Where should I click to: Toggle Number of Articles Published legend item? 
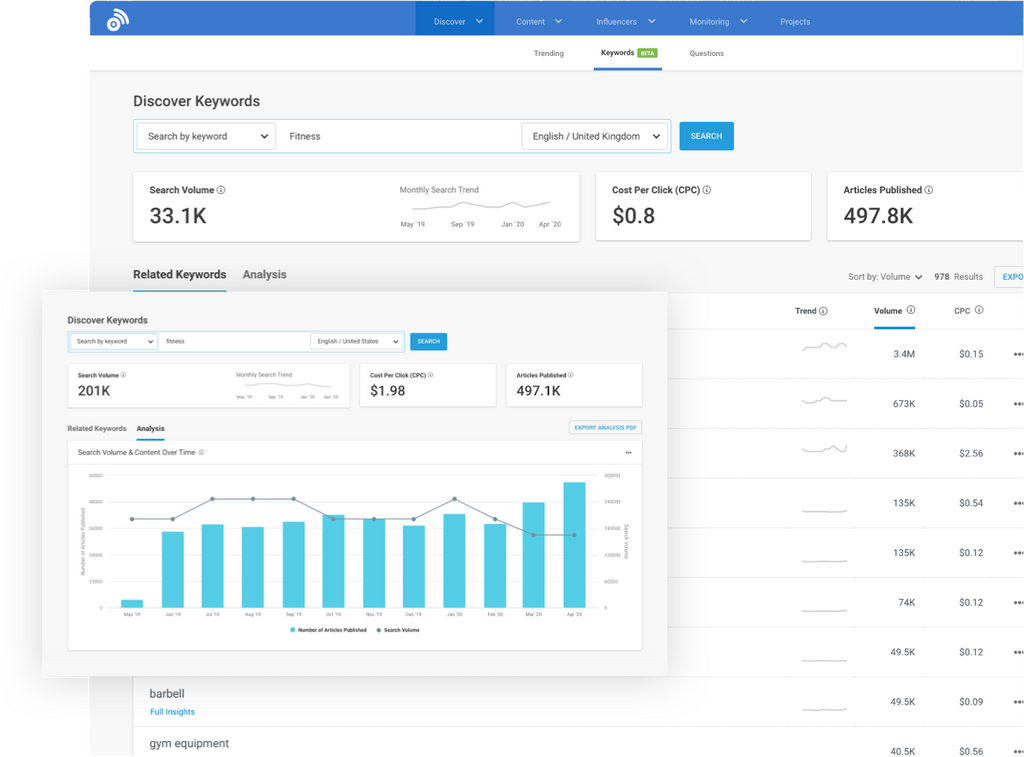[x=328, y=630]
